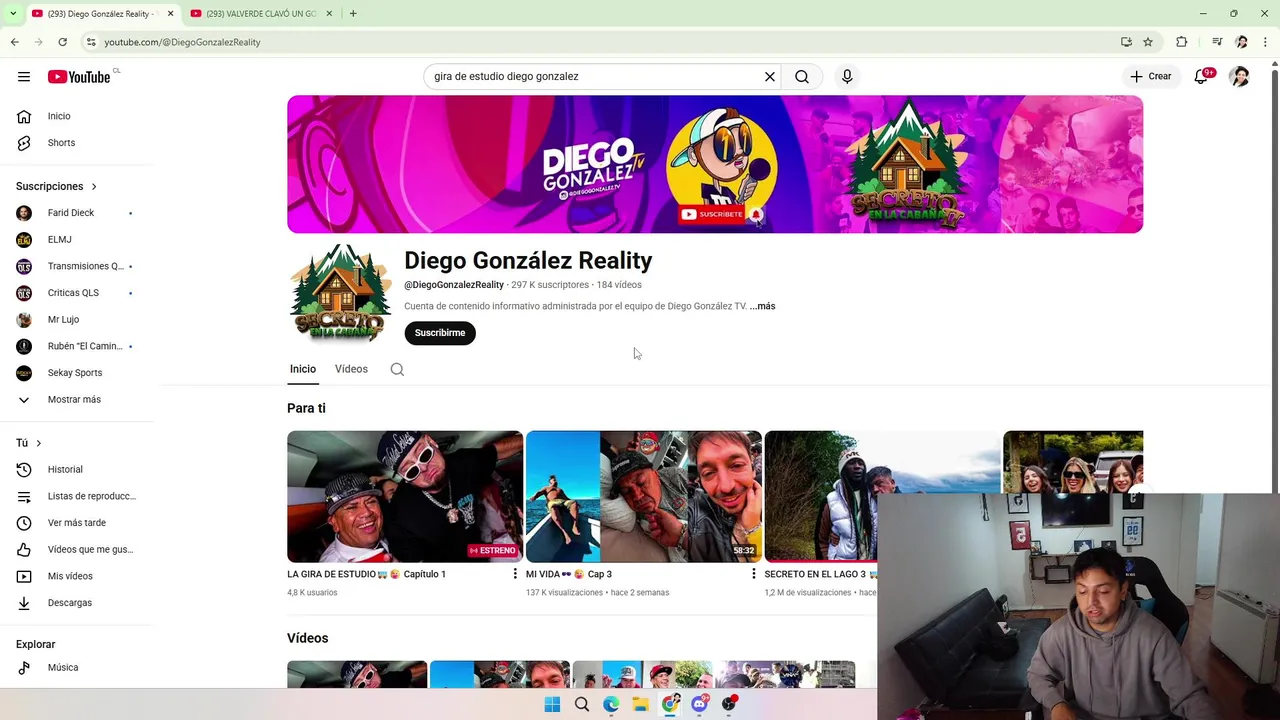Image resolution: width=1280 pixels, height=720 pixels.
Task: Open Chrome extensions puzzle icon
Action: (x=1182, y=42)
